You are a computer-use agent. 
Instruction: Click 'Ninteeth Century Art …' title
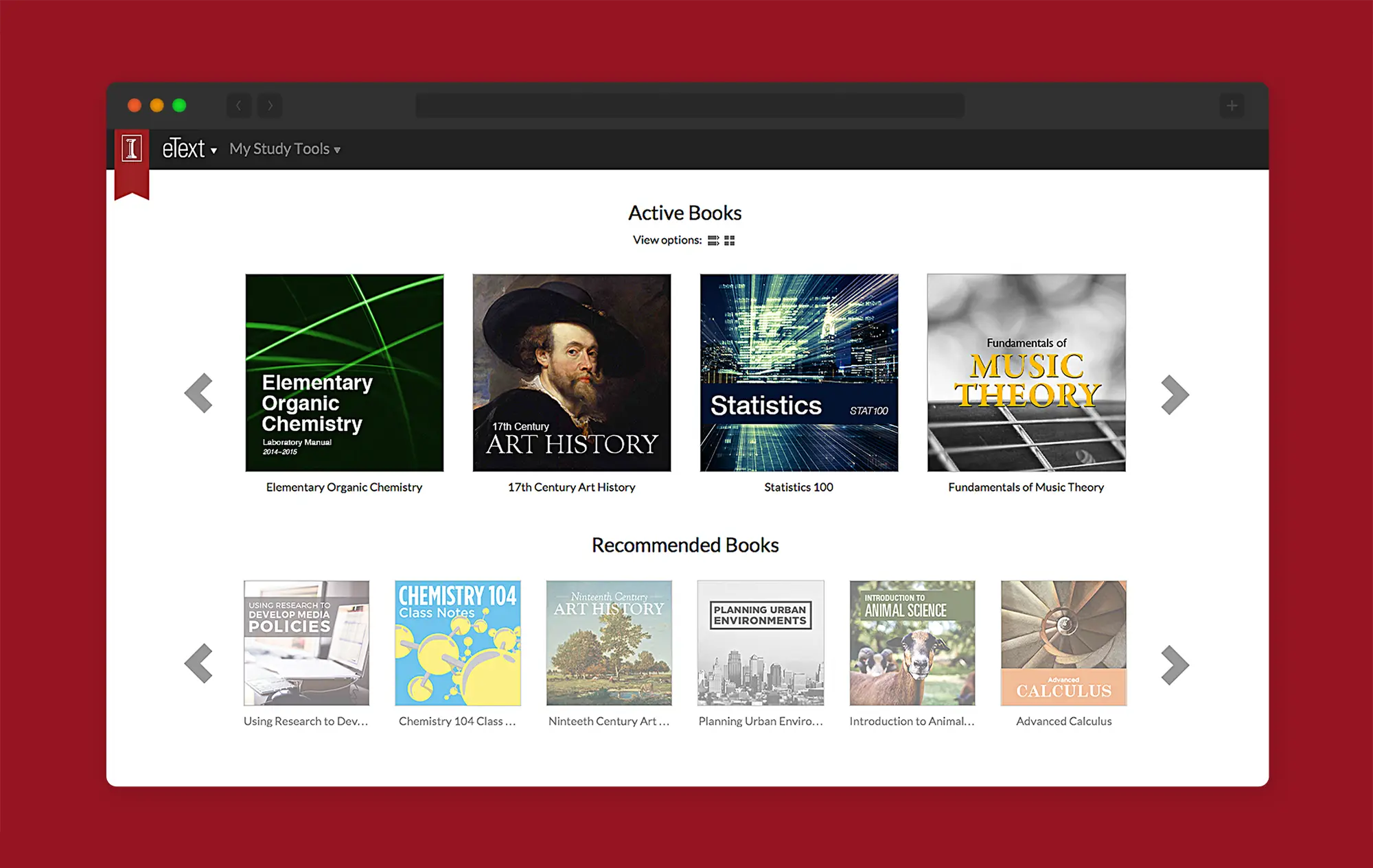609,721
